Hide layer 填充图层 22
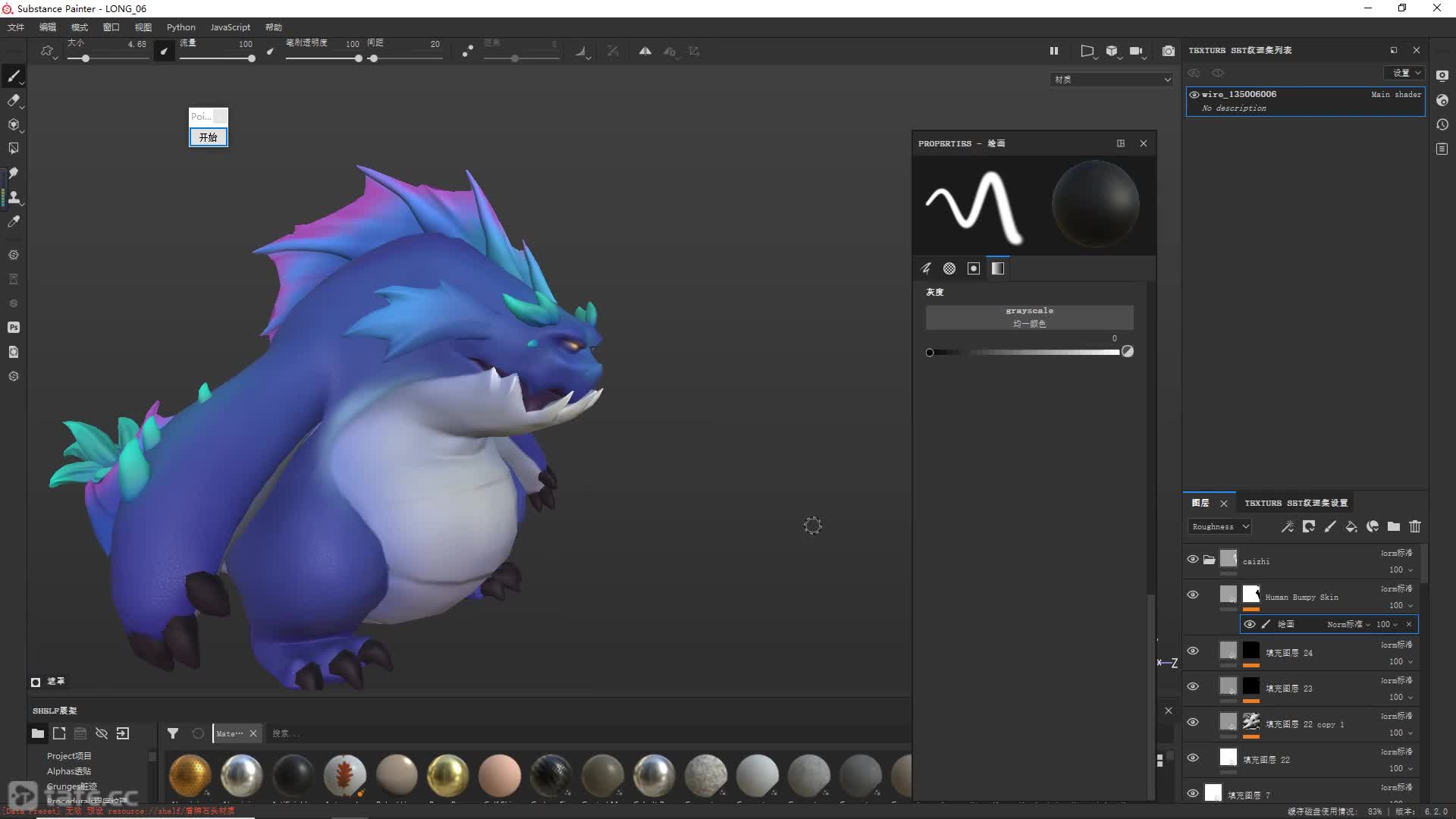 click(1193, 758)
